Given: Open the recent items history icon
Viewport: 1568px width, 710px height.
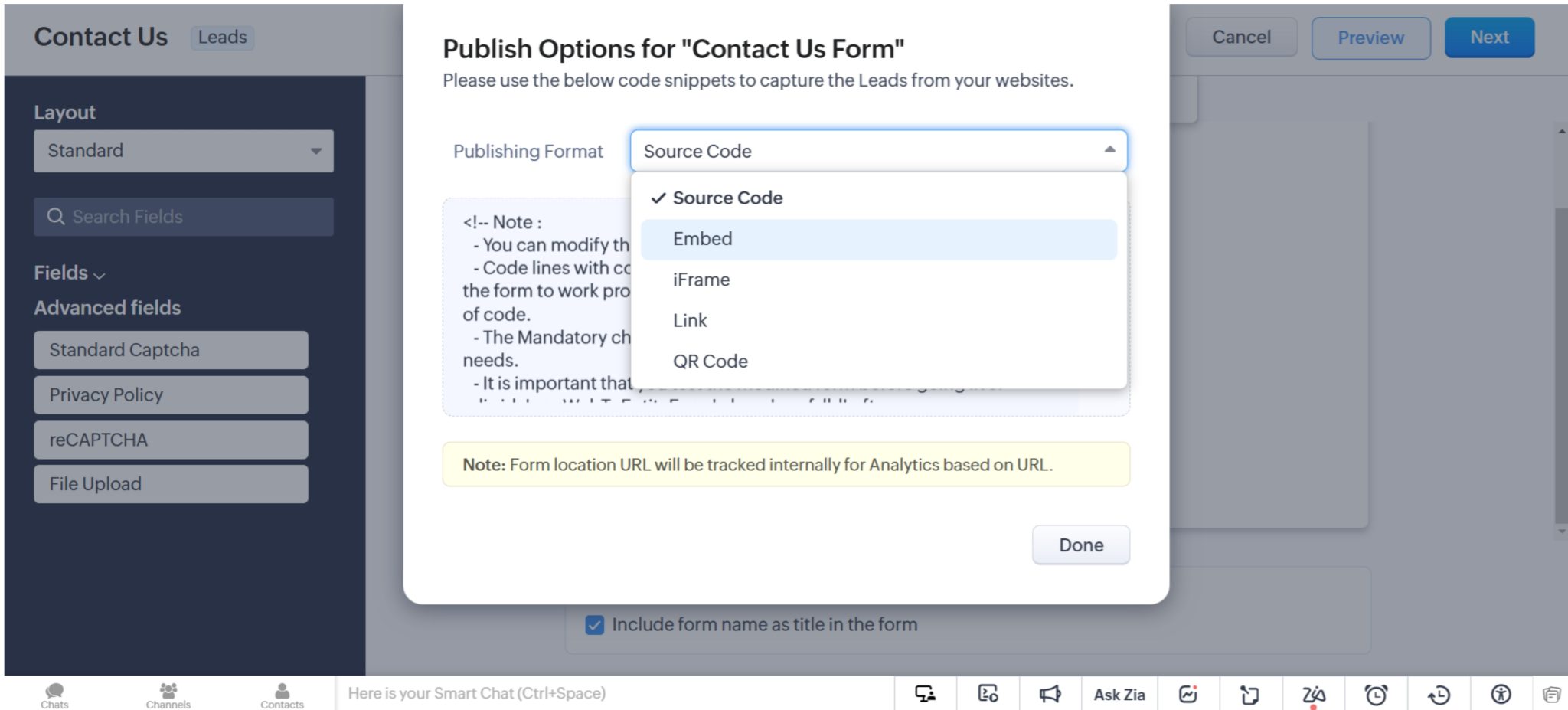Looking at the screenshot, I should pos(1439,693).
